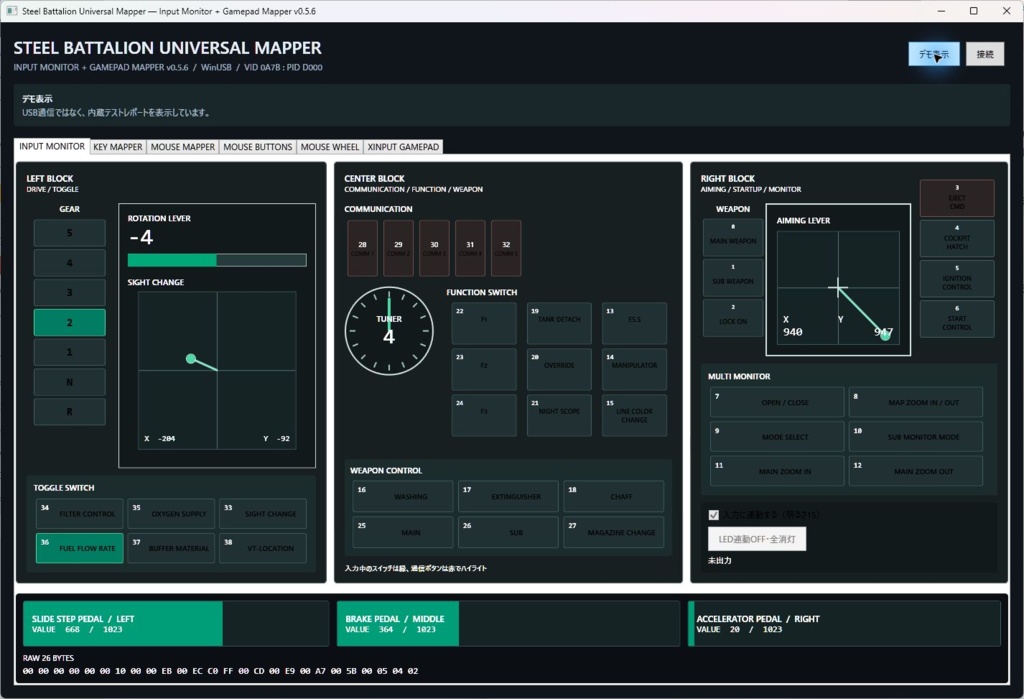1024x699 pixels.
Task: Uncheck the 入力に連動する checkbox
Action: (x=714, y=515)
